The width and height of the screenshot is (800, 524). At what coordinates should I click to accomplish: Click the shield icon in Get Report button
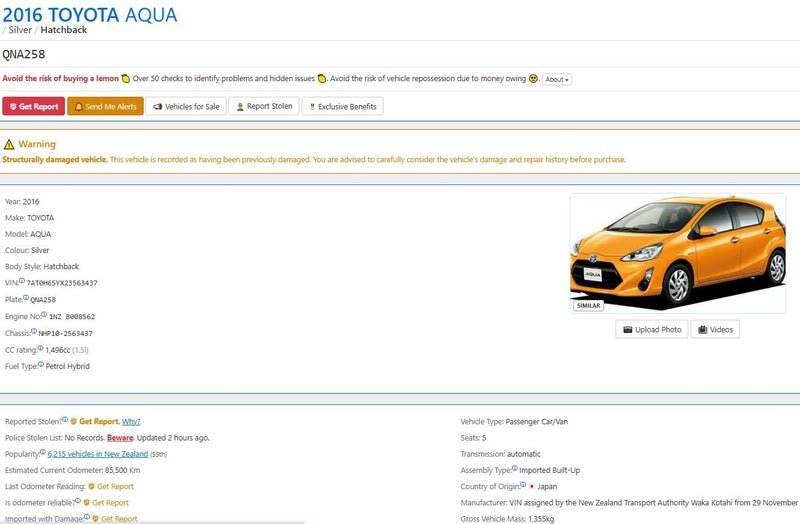pyautogui.click(x=13, y=107)
